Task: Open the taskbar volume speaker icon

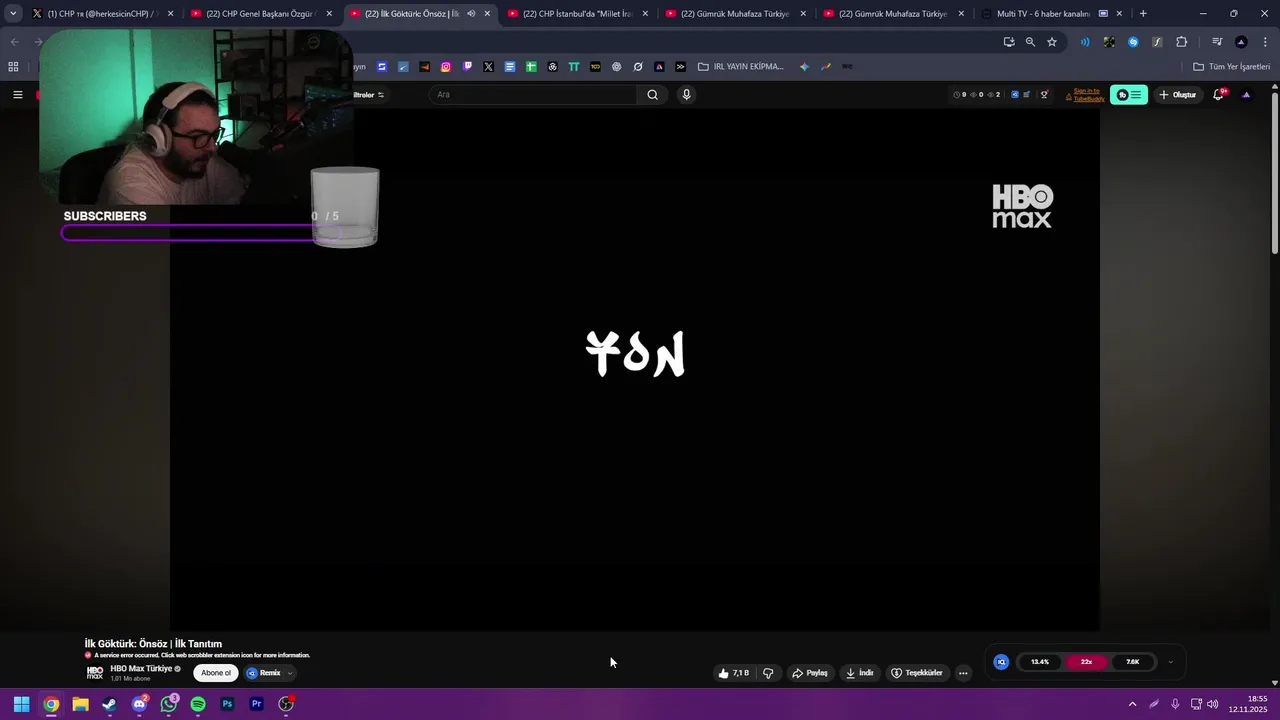Action: 1213,704
